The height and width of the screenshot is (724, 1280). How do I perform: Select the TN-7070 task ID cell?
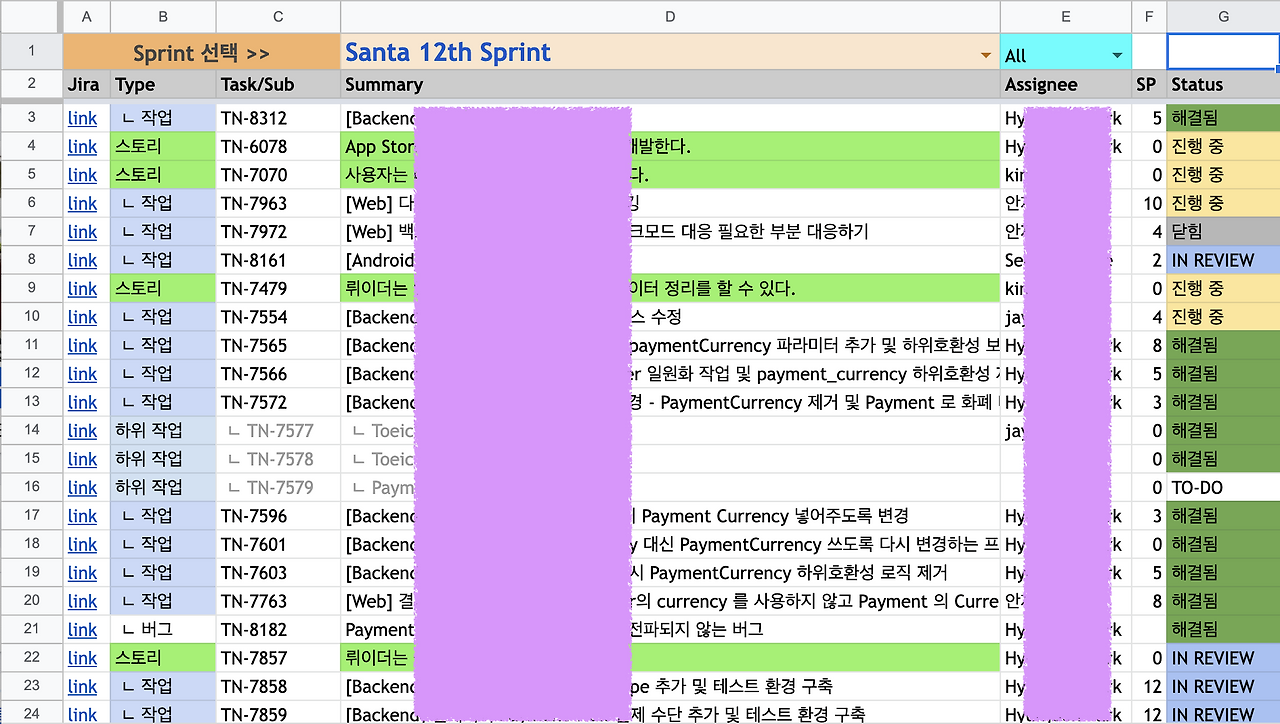[278, 175]
